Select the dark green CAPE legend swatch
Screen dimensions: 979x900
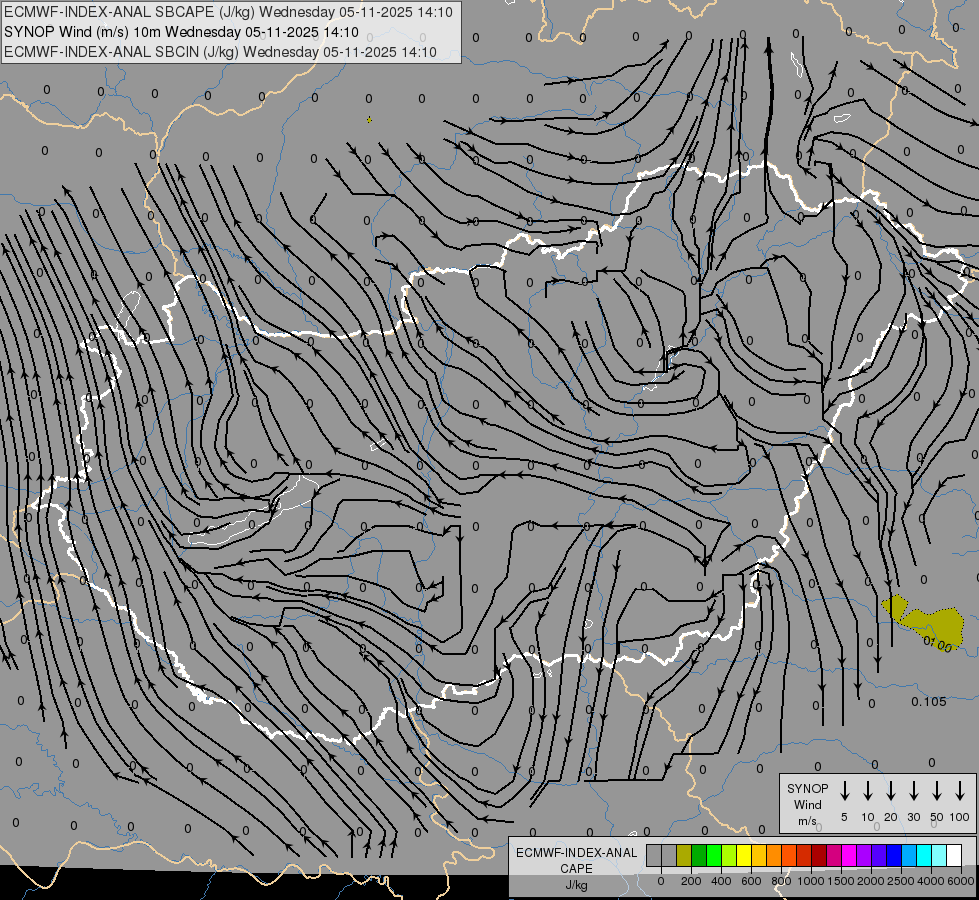tap(699, 855)
